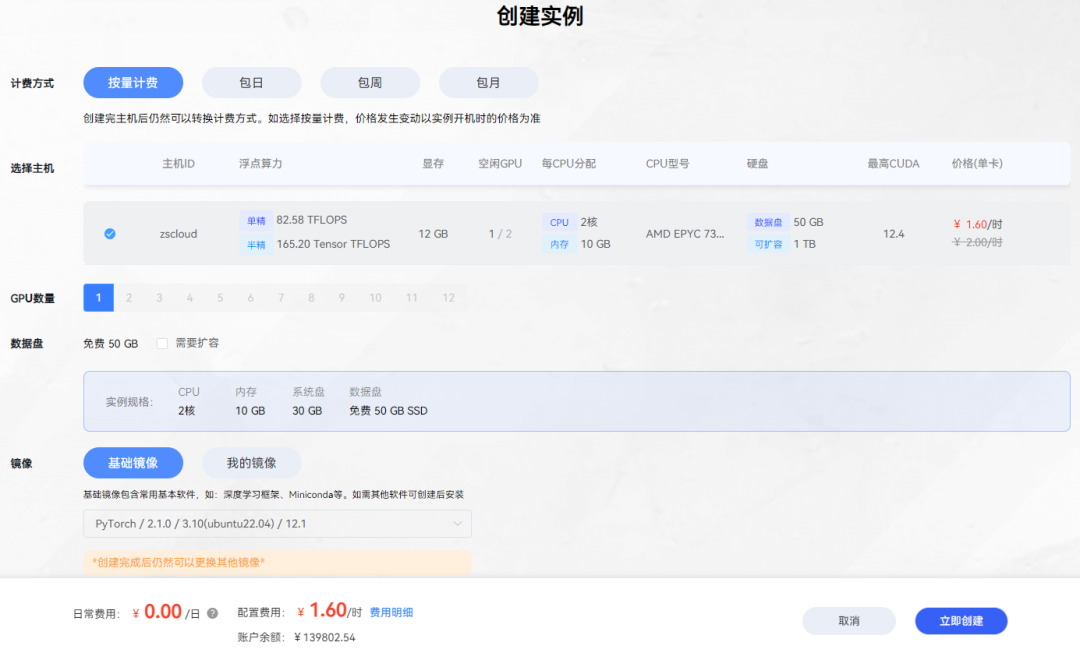Toggle the zscloud host radio selection
This screenshot has width=1080, height=660.
(110, 234)
